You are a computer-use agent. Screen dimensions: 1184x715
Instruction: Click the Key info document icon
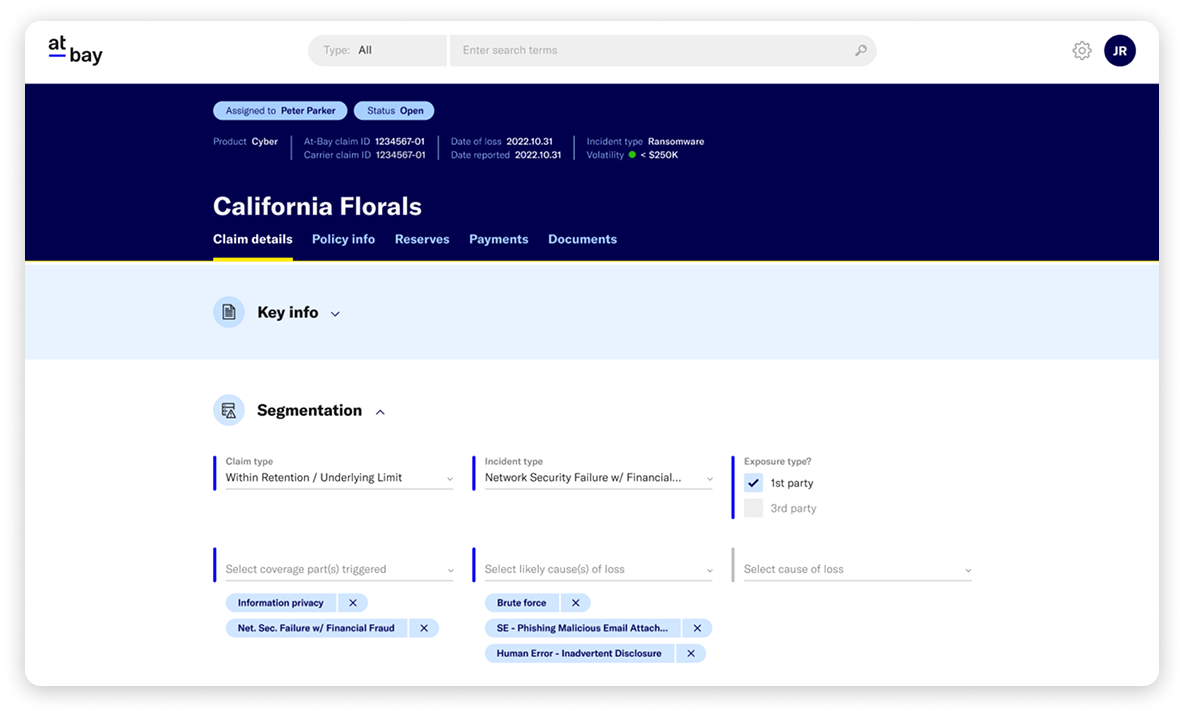229,312
